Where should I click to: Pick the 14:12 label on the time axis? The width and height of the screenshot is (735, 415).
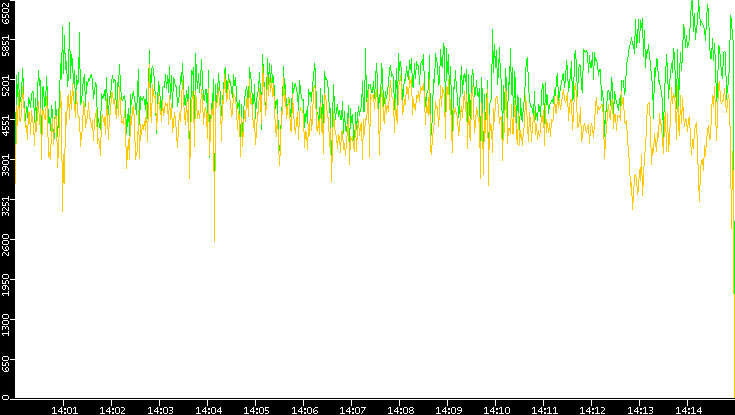(592, 410)
